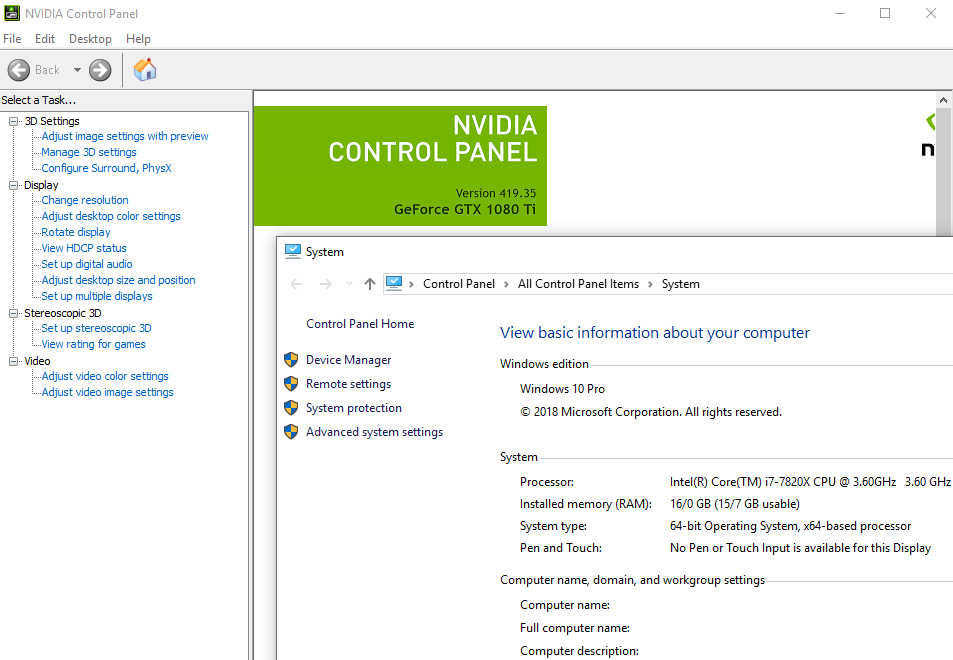The width and height of the screenshot is (953, 660).
Task: Open Set up digital audio
Action: pyautogui.click(x=87, y=264)
